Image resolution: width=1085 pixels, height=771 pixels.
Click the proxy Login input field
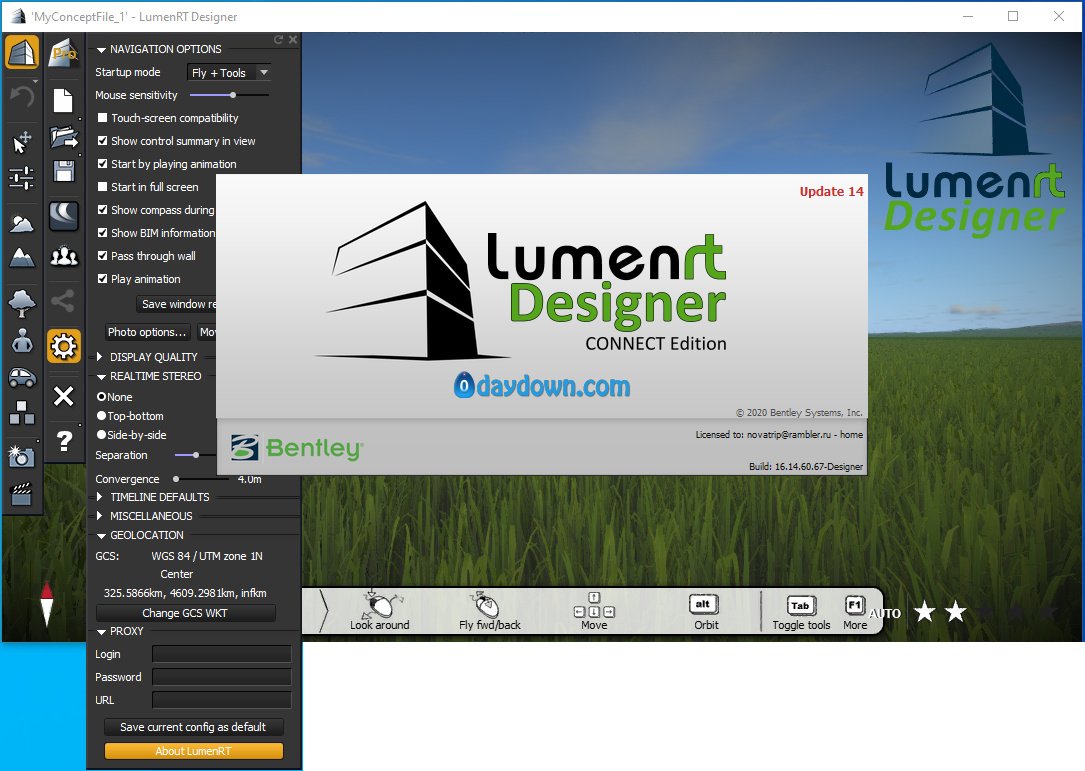221,654
